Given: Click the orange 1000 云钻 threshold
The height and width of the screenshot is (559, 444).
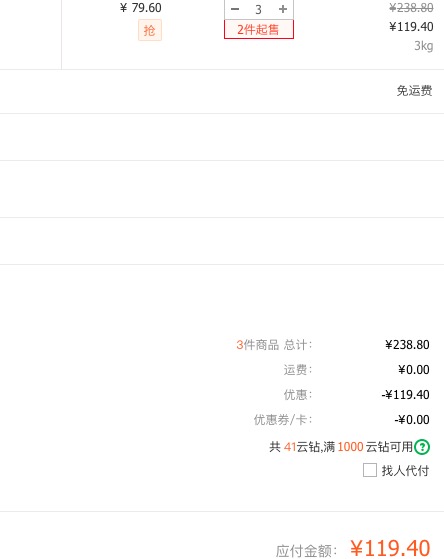Looking at the screenshot, I should click(350, 447).
